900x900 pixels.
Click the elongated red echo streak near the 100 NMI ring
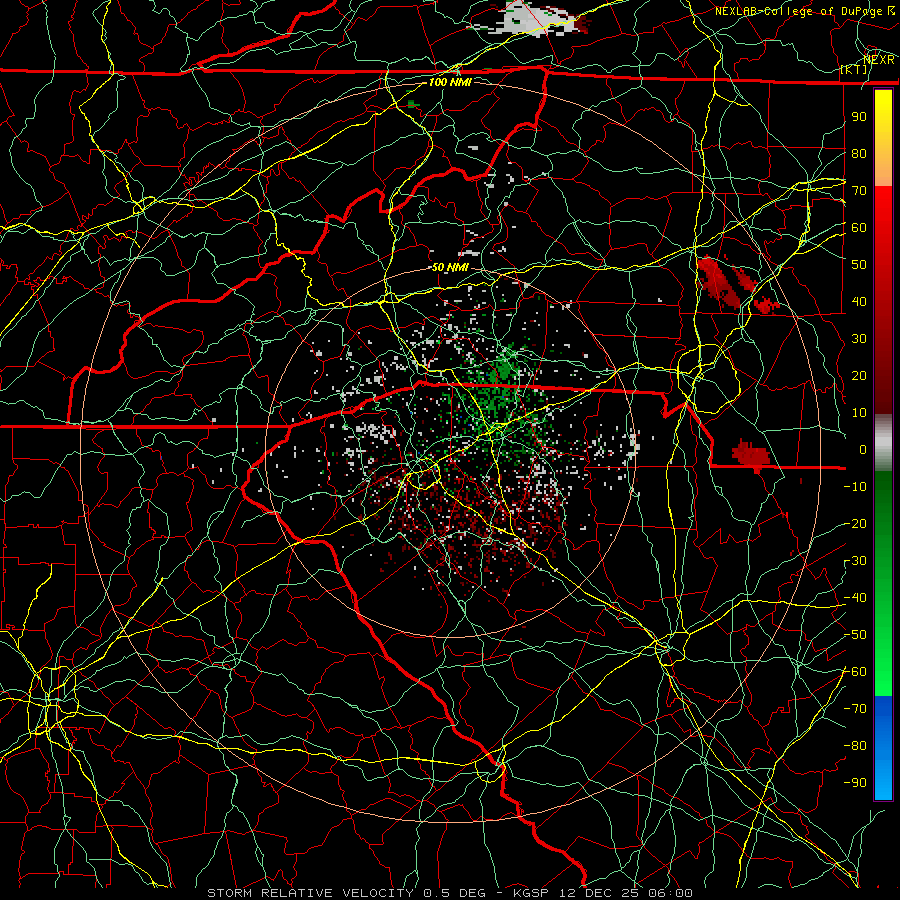tap(719, 281)
